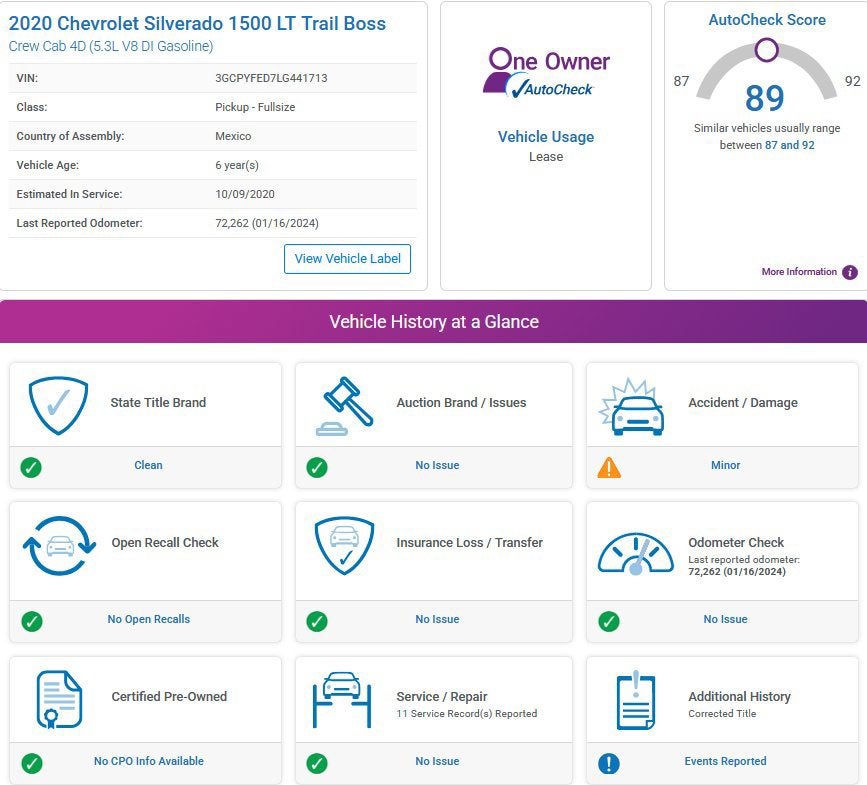Click the Service / Repair car lift icon
This screenshot has height=785, width=867.
342,699
